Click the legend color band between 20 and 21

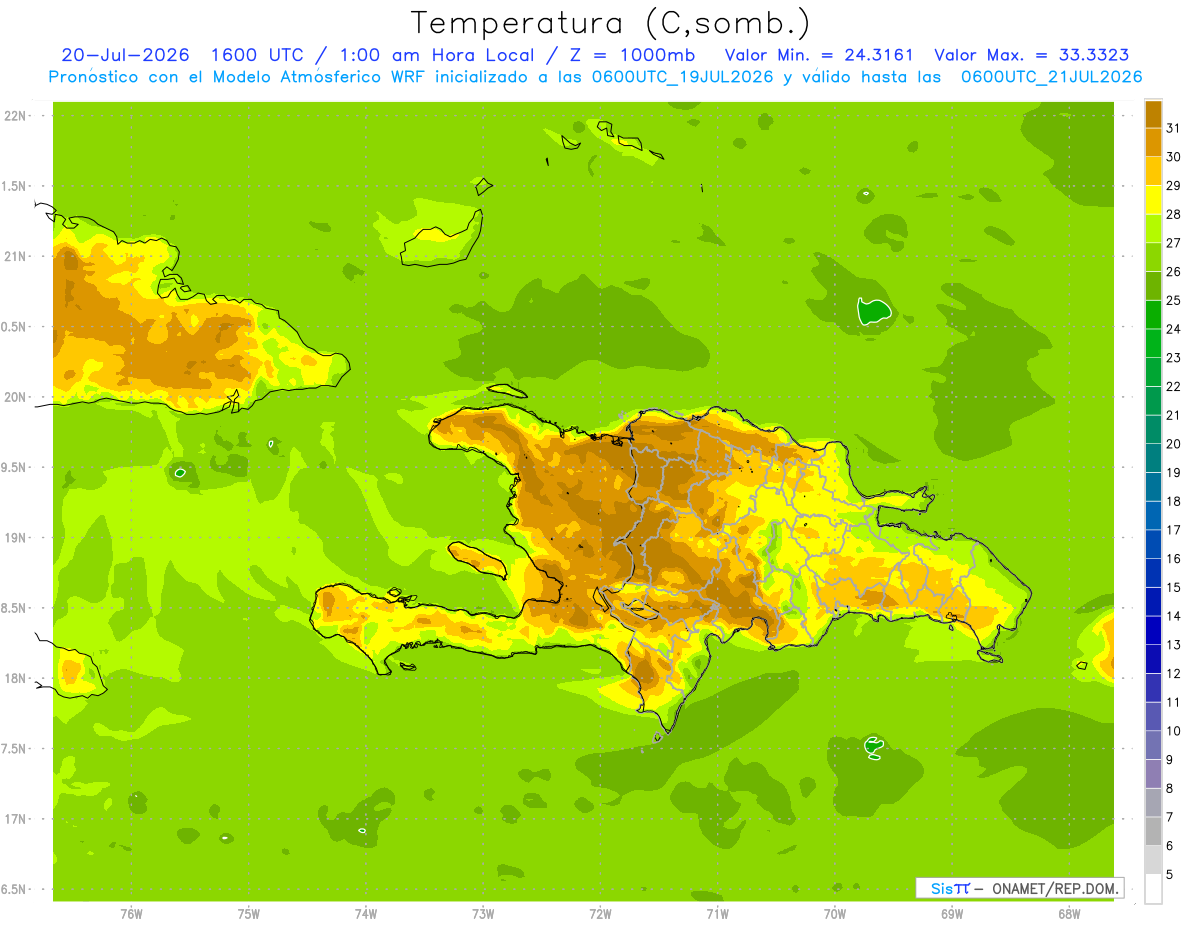(x=1153, y=429)
